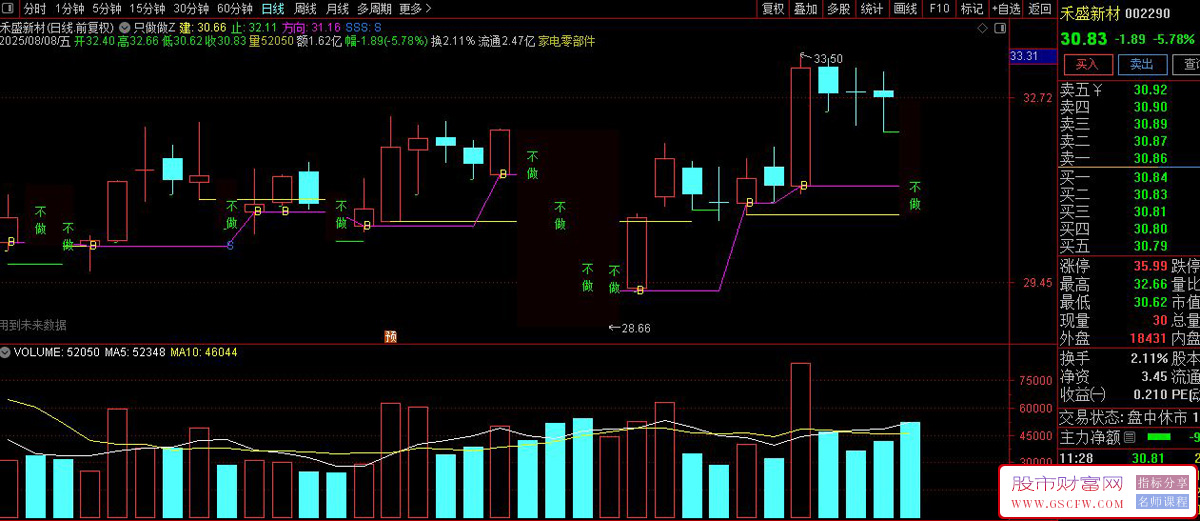Viewport: 1200px width, 521px height.
Task: Click 涨停 limit-up price 35.99
Action: [x=1150, y=266]
